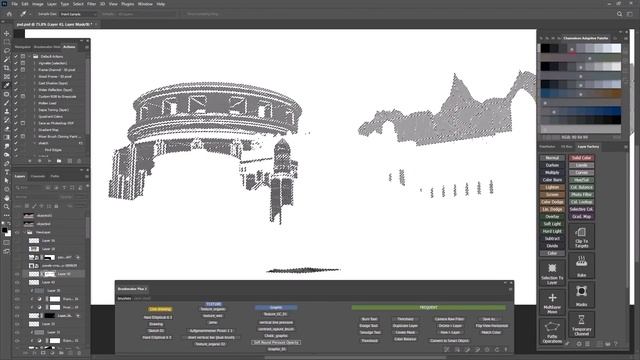Viewport: 640px width, 360px height.
Task: Select the Brush tool
Action: coord(6,103)
